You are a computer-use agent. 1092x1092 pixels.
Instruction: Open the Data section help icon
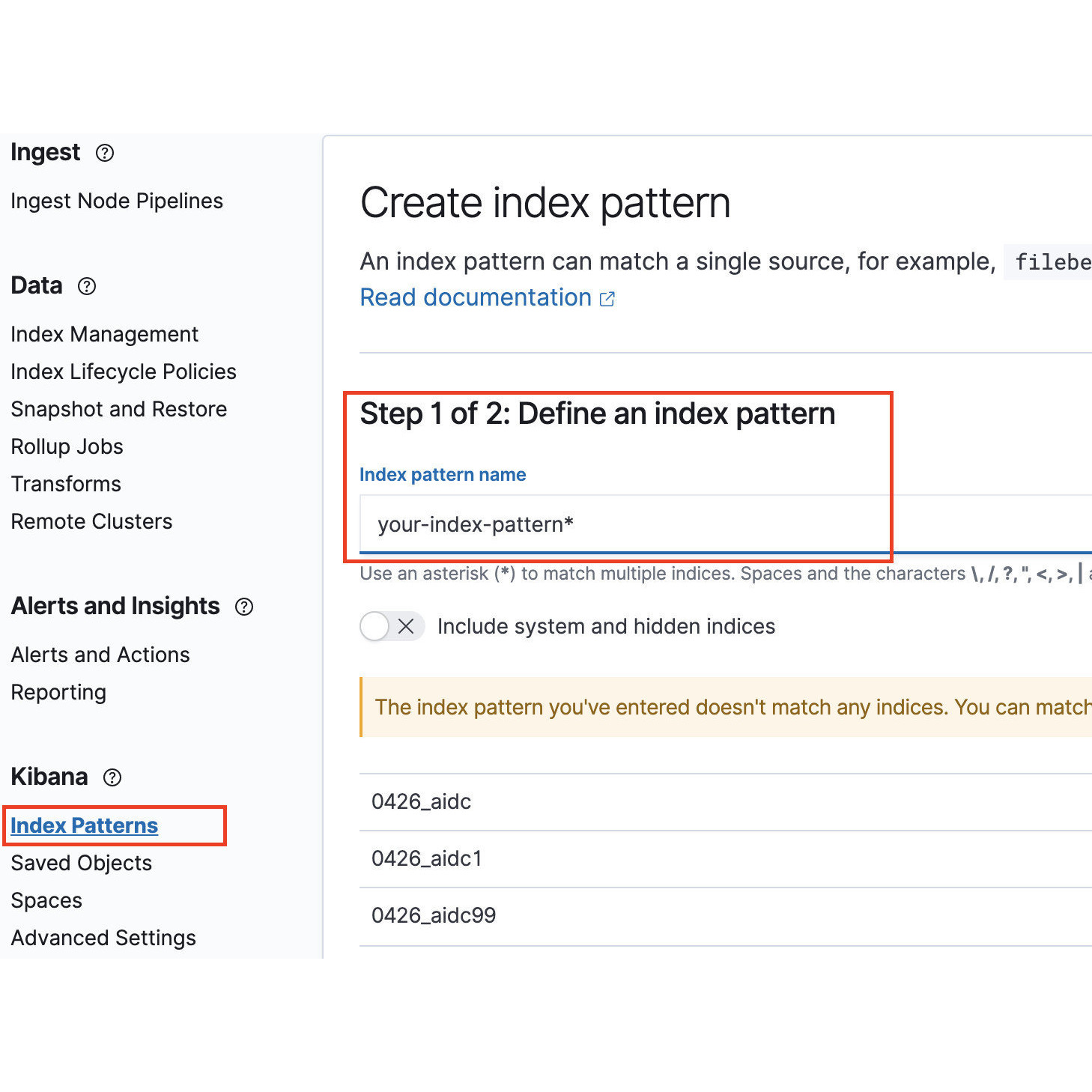pos(88,286)
